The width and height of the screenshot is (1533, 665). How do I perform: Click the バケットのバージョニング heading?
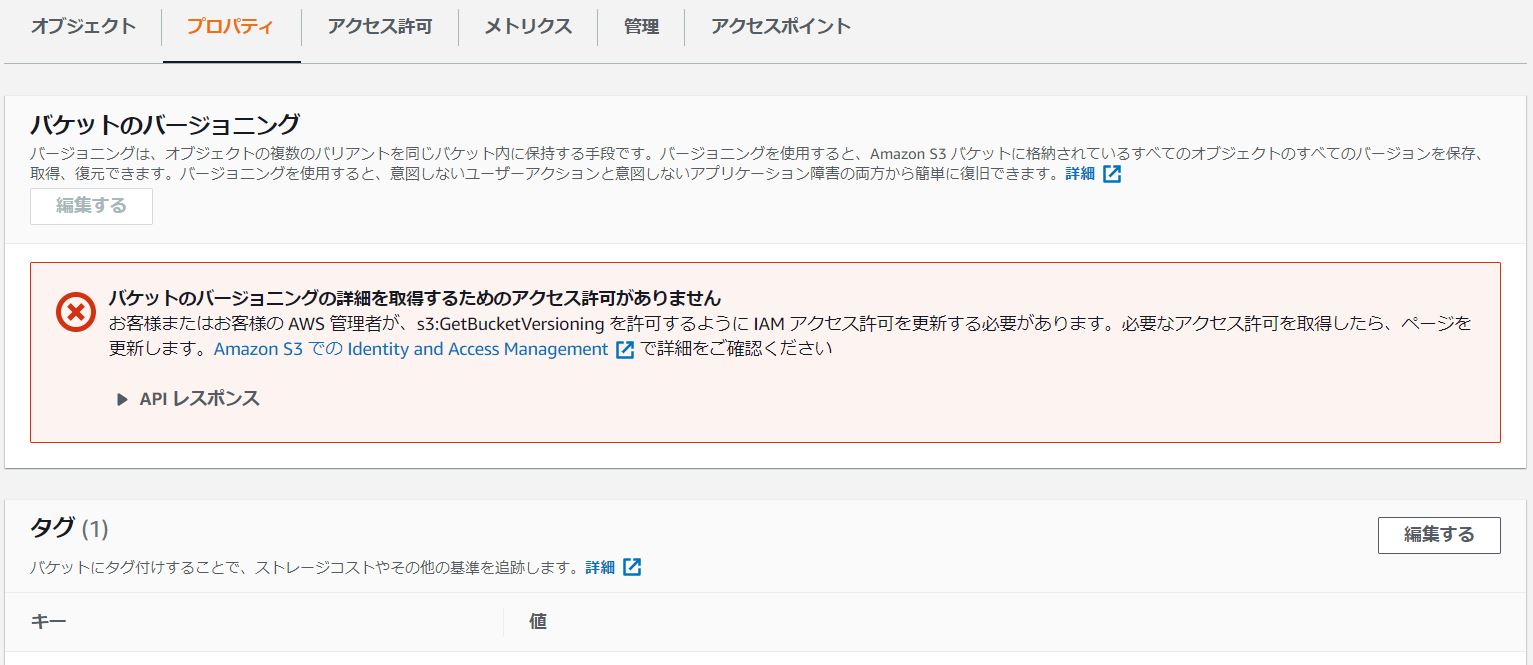[165, 125]
